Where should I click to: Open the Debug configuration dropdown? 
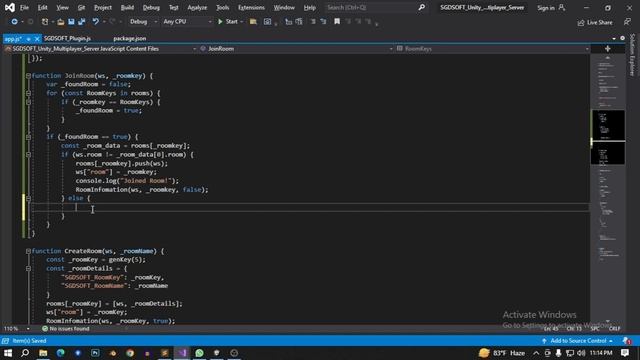point(143,22)
